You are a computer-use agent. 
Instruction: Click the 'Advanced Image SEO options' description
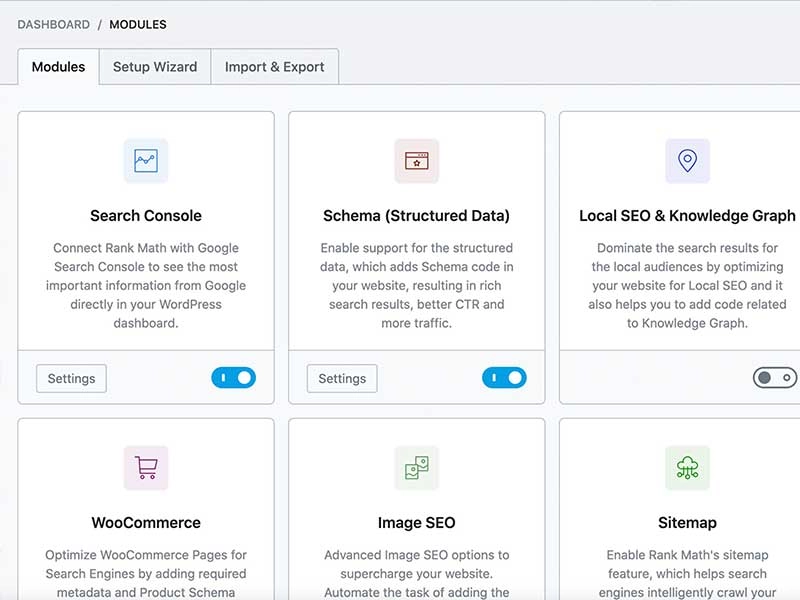[416, 573]
